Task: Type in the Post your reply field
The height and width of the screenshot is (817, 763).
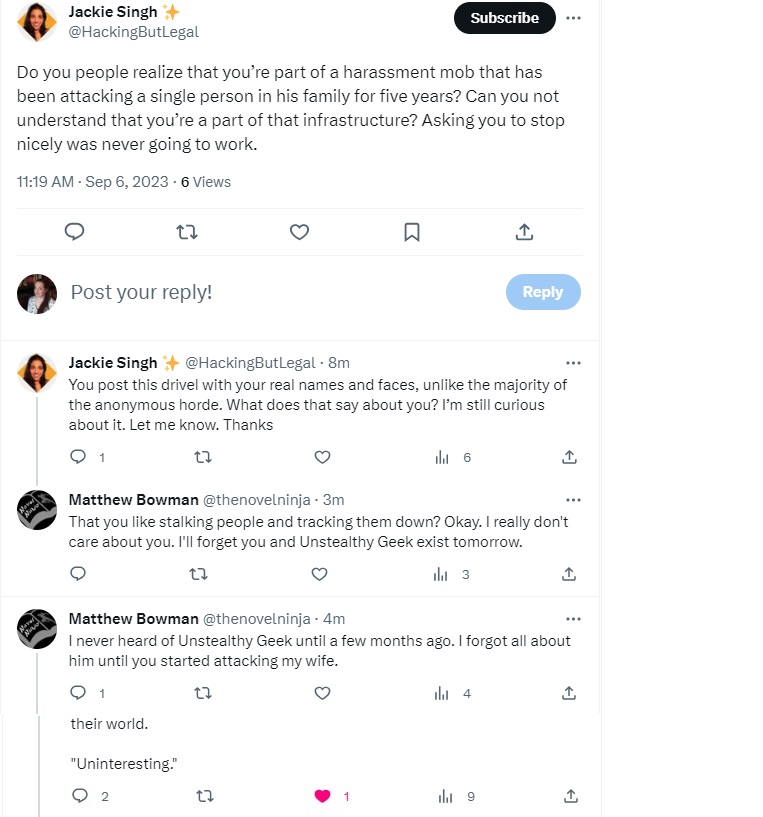Action: [x=280, y=292]
